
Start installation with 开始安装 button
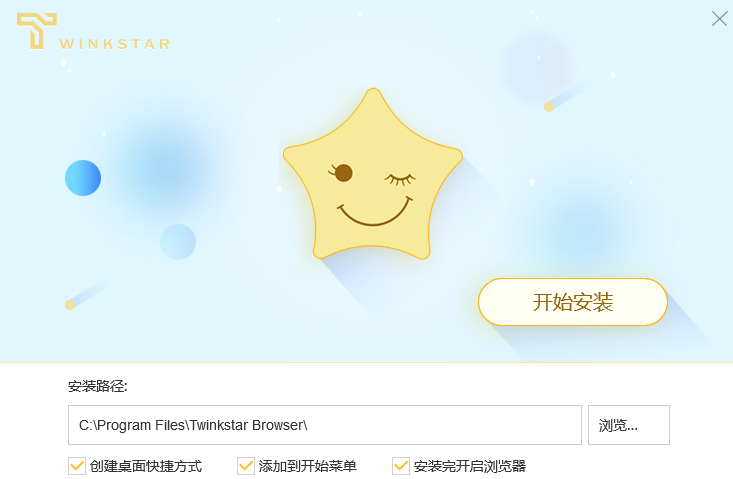coord(573,302)
